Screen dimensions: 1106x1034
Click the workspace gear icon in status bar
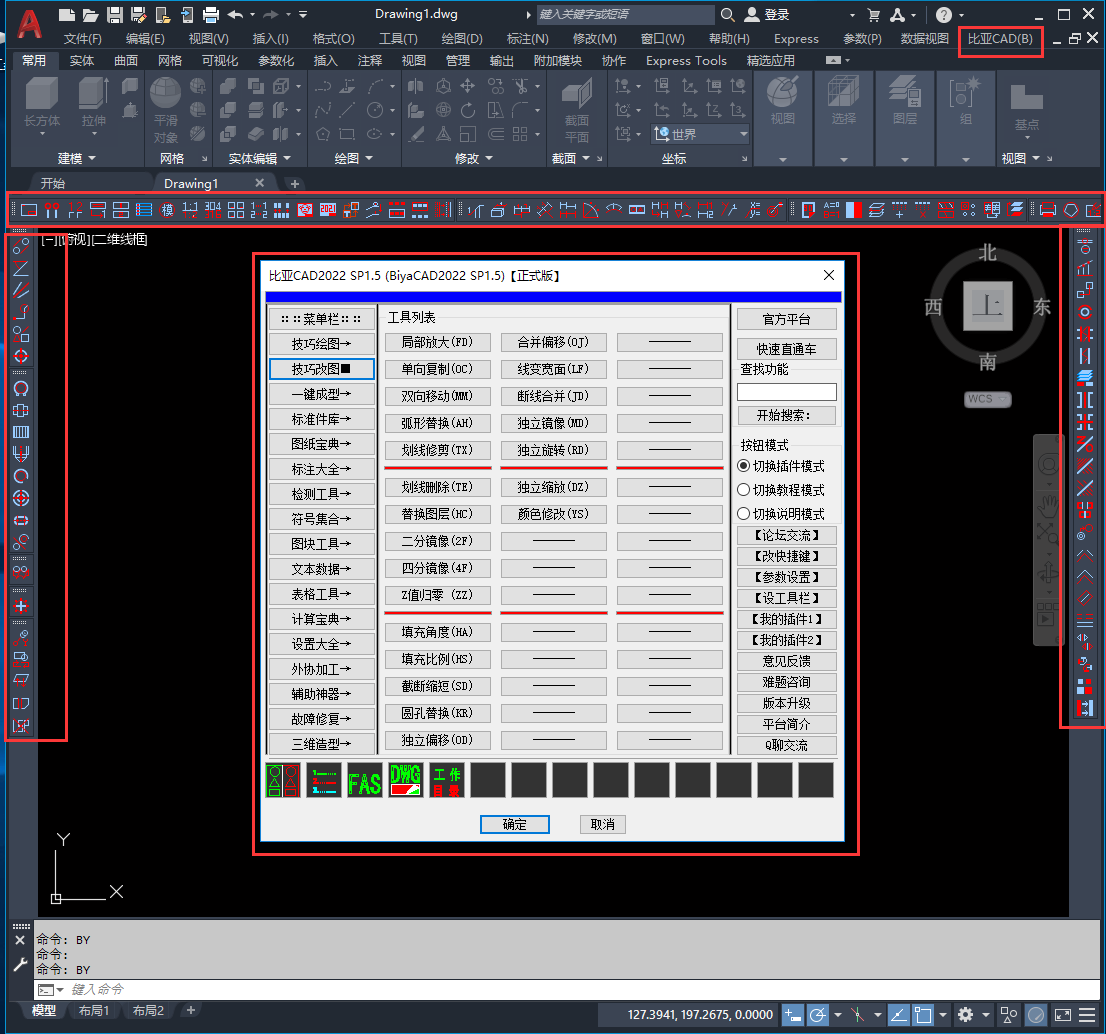pyautogui.click(x=966, y=1015)
